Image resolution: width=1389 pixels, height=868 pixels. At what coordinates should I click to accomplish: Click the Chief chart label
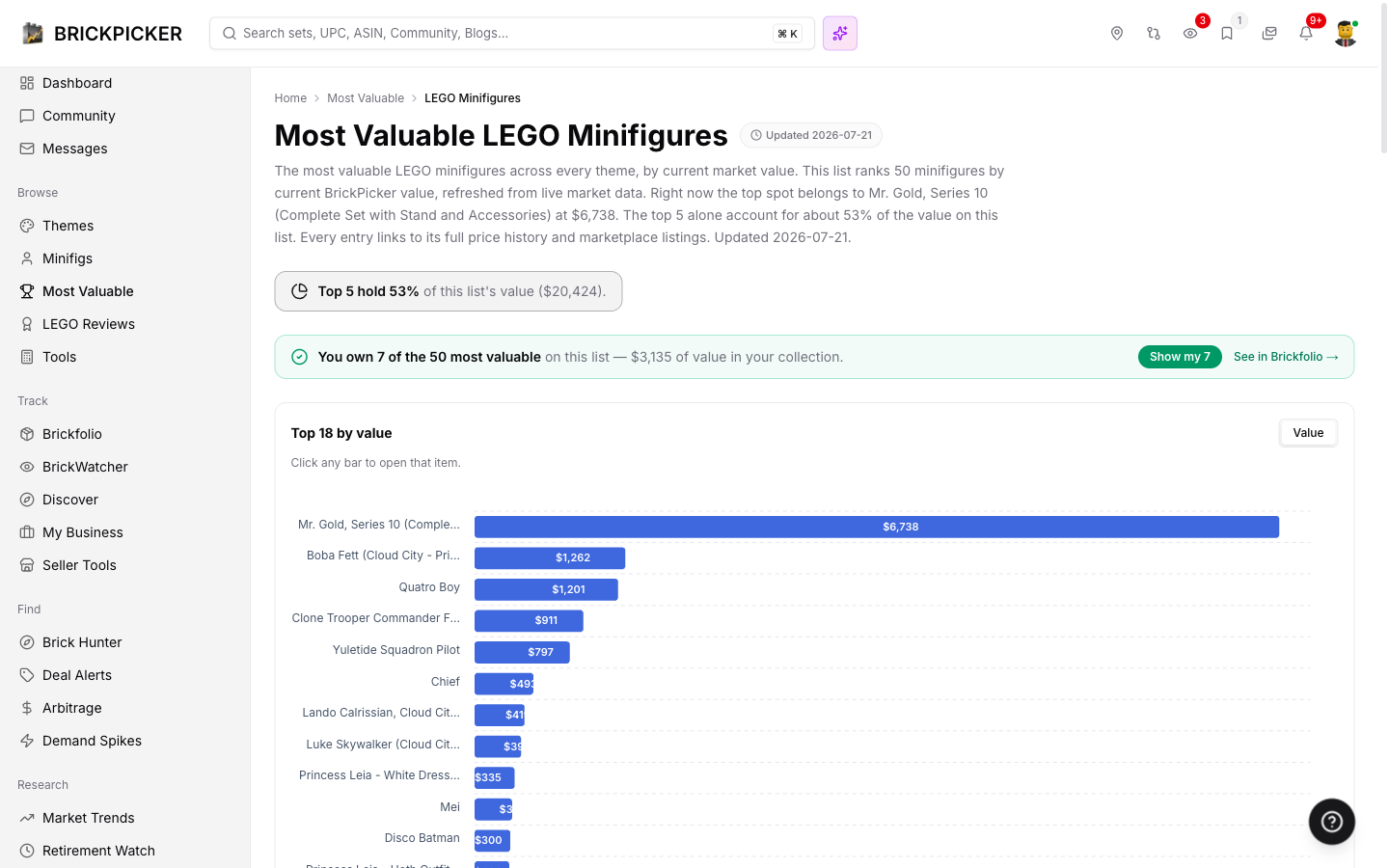click(446, 682)
